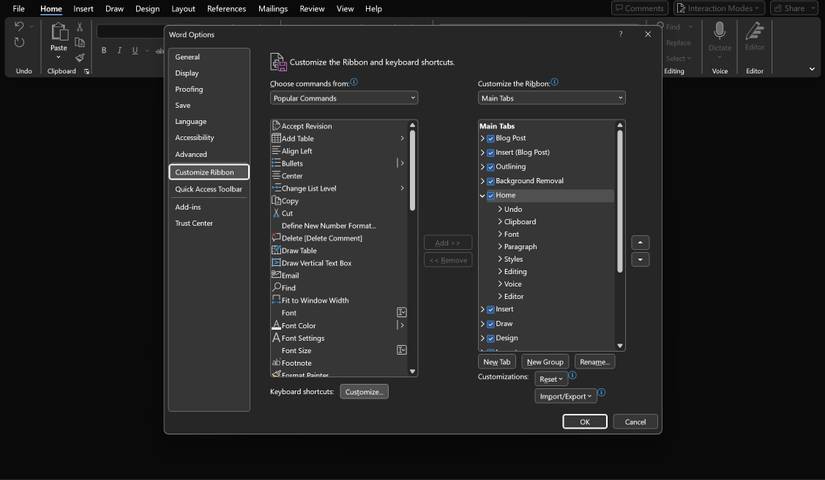Click the Accept Revision command icon
Viewport: 825px width, 480px height.
coord(276,126)
